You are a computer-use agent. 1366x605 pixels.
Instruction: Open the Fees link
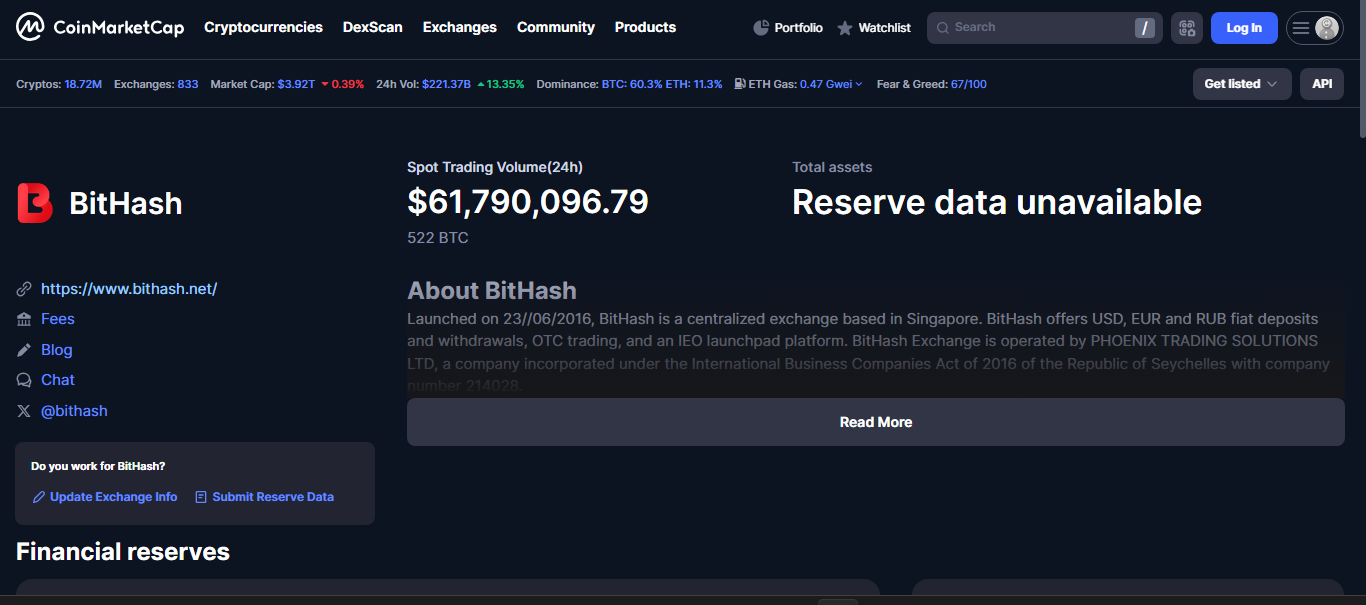point(58,319)
